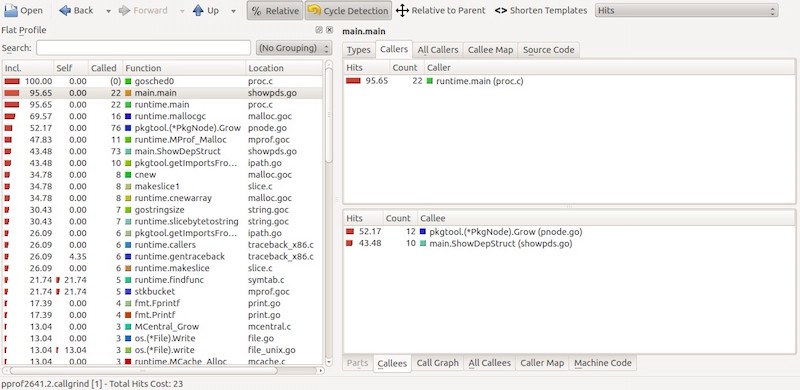Click the Forward arrow icon

point(124,10)
